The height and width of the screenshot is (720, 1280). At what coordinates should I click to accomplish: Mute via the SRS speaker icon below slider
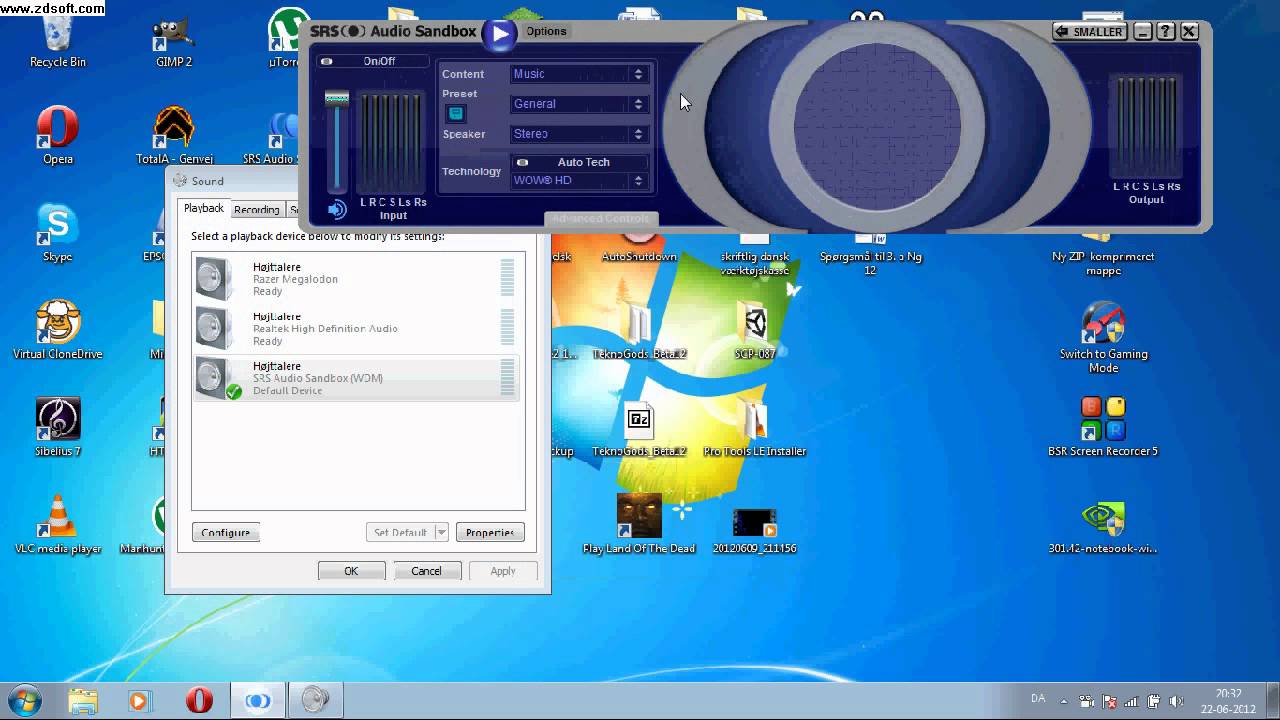[x=337, y=209]
